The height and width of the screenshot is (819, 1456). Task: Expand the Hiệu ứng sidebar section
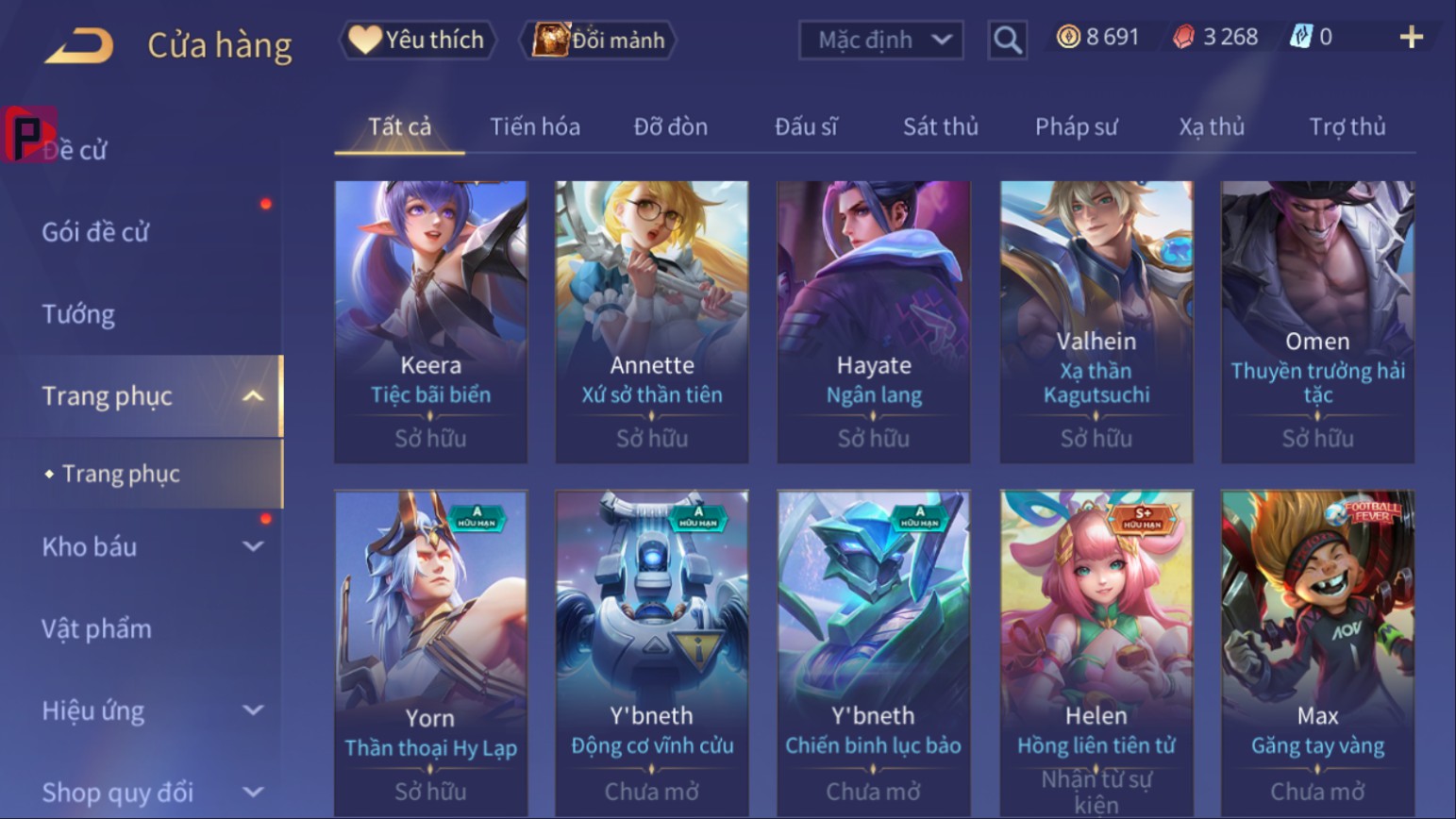click(x=252, y=710)
